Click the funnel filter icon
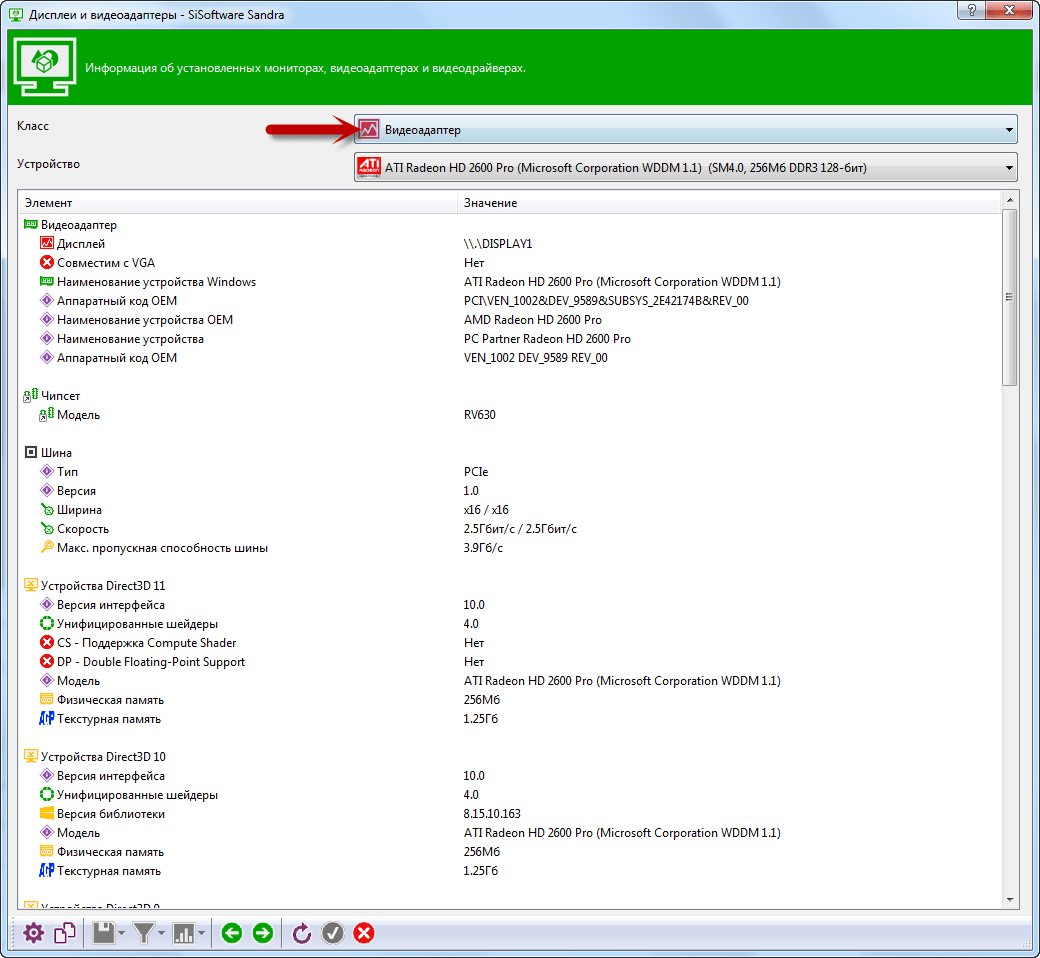 [x=144, y=933]
